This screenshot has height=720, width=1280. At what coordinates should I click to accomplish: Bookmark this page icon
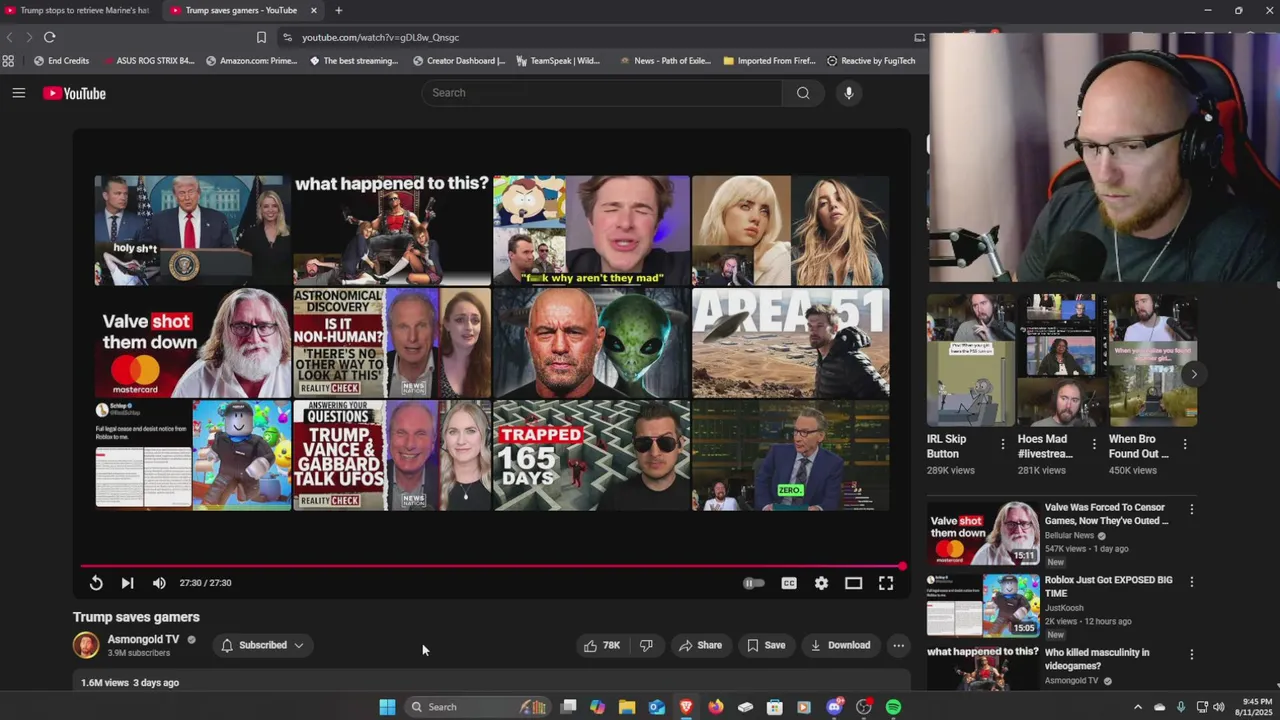[x=261, y=37]
